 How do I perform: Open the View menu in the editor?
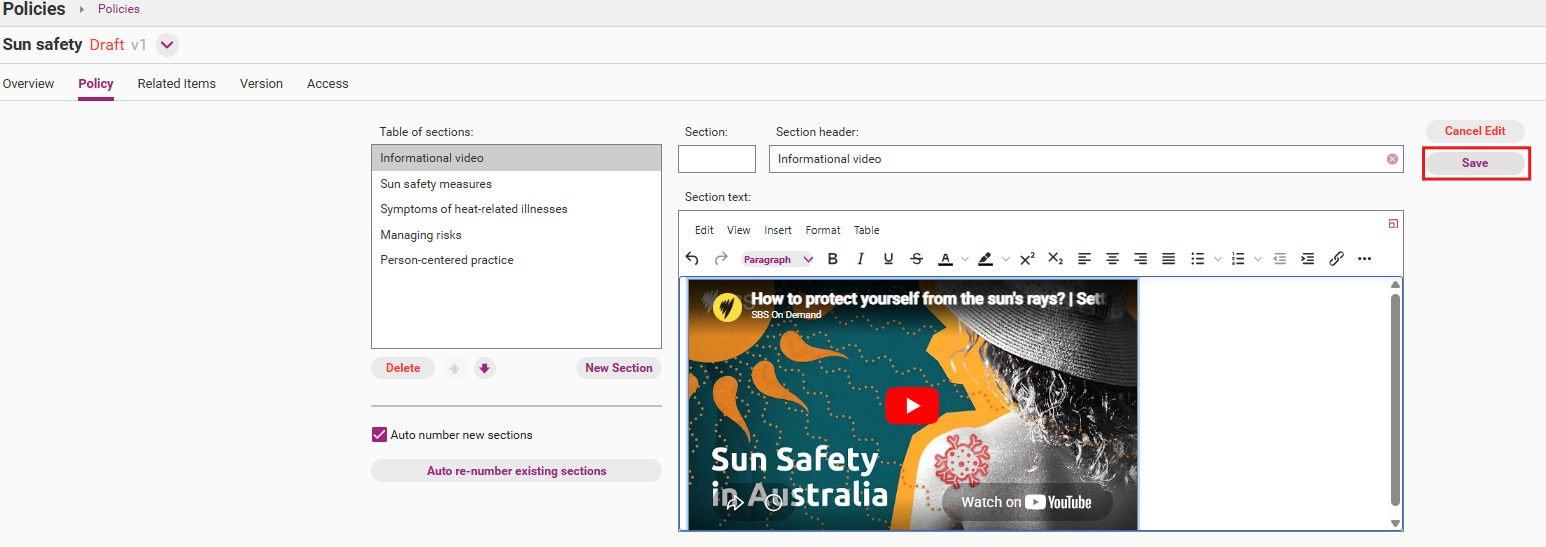(x=739, y=230)
